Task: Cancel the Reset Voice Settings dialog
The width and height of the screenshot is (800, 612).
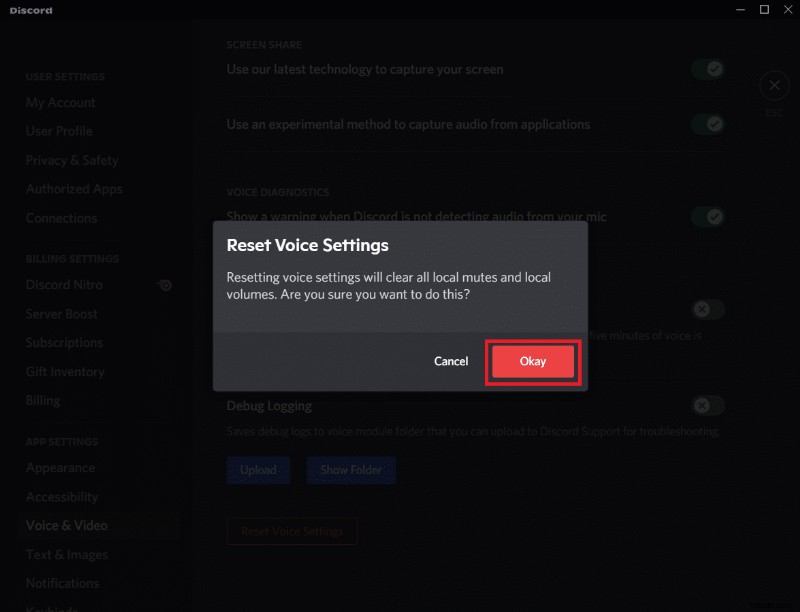Action: (451, 361)
